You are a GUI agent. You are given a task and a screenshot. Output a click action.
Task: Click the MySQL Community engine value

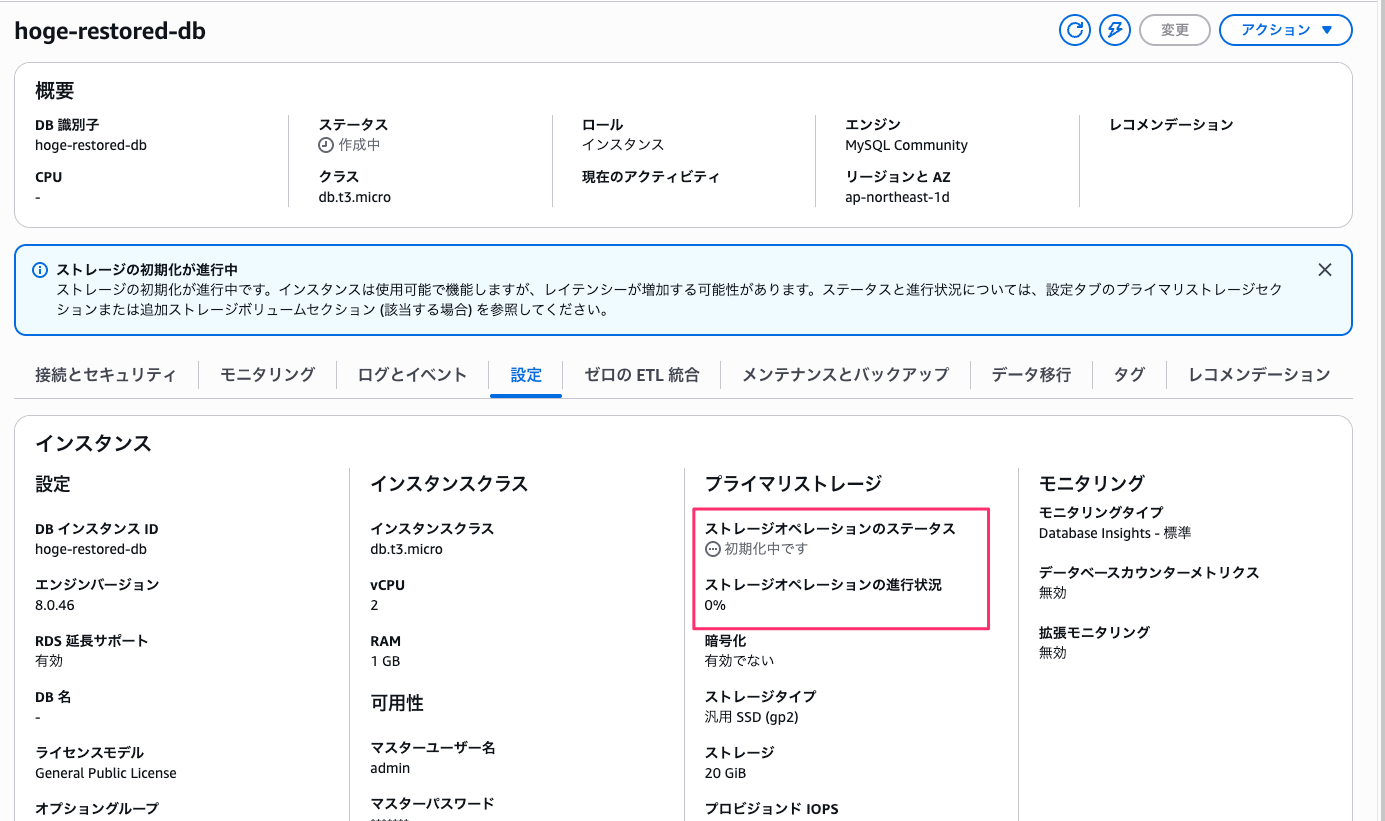click(906, 145)
